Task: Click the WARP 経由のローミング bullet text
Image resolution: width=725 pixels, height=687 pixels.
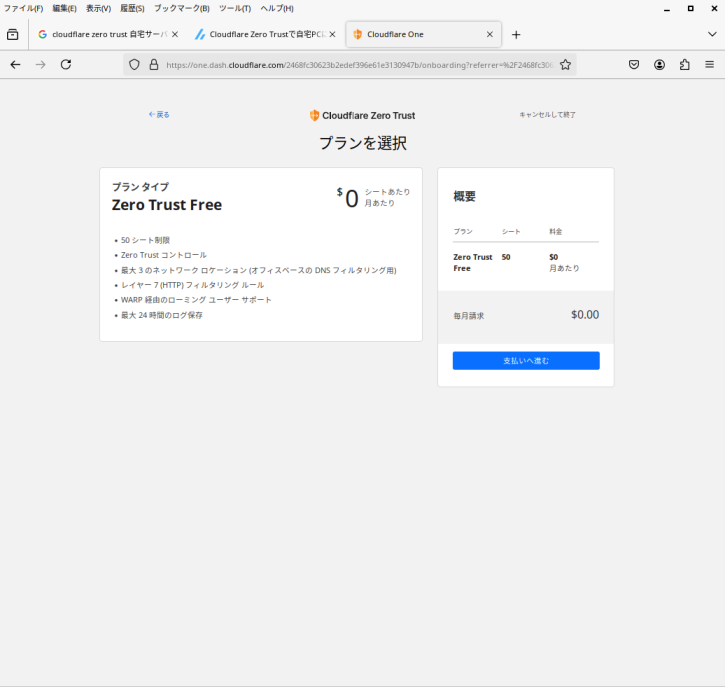Action: point(196,300)
